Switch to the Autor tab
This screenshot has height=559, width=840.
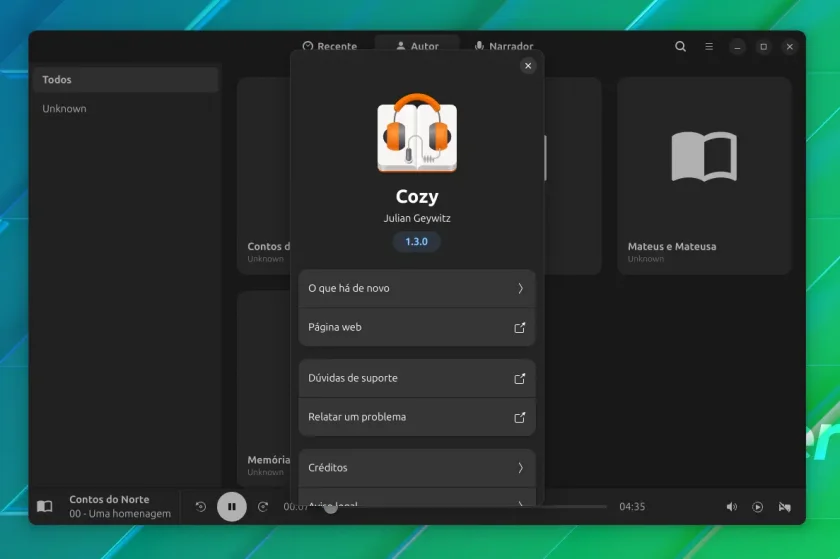pos(417,46)
